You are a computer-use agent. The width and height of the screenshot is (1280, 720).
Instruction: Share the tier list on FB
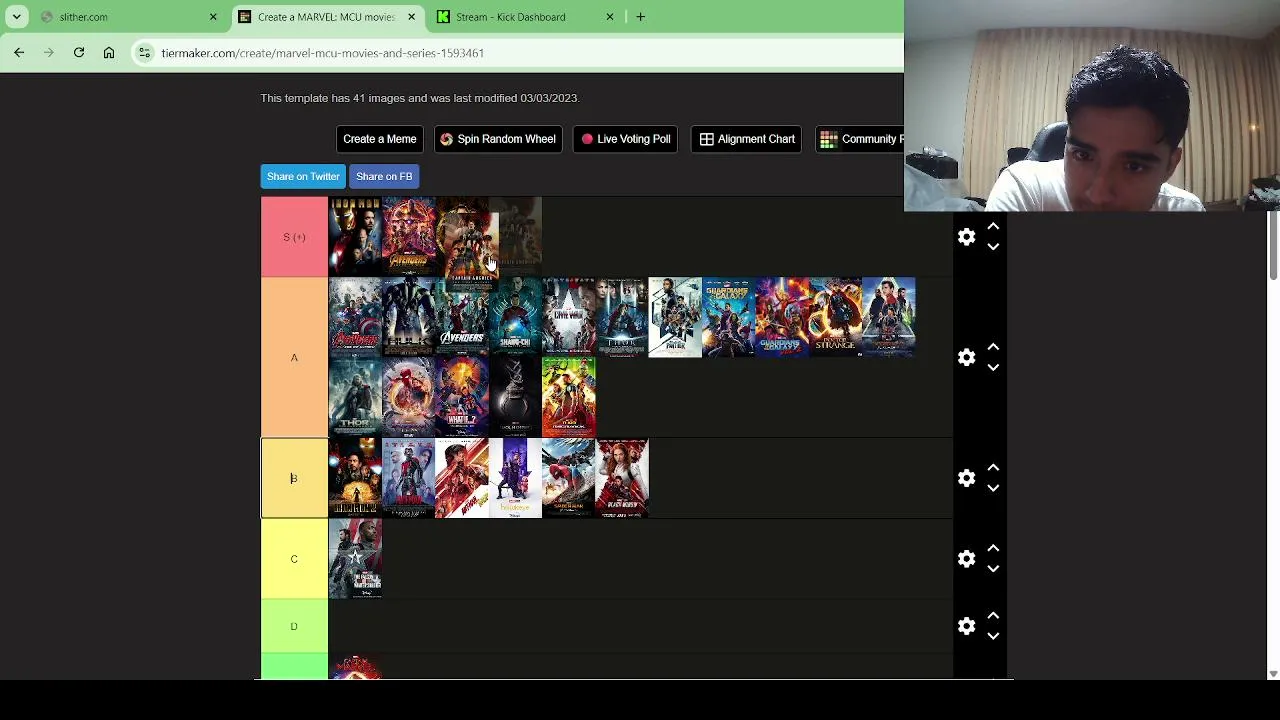point(384,176)
